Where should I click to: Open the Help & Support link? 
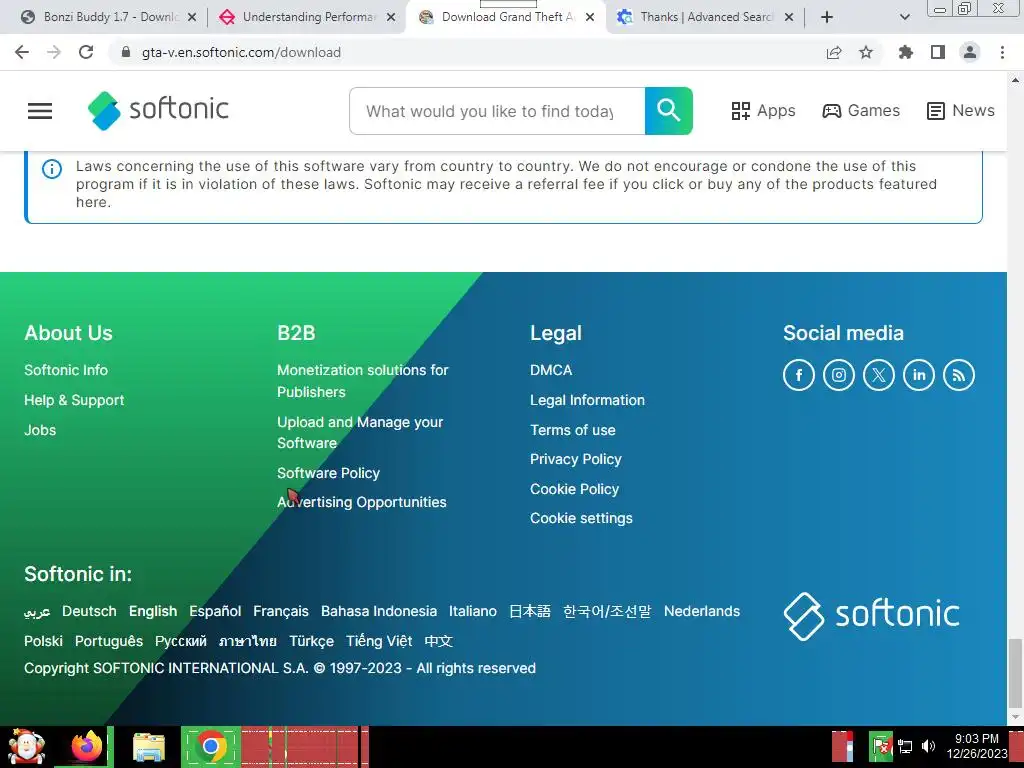click(x=74, y=400)
